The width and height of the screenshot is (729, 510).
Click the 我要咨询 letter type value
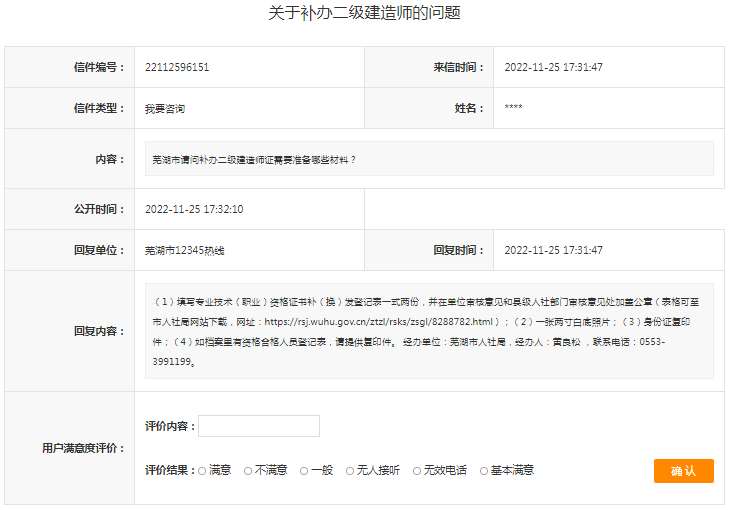pos(165,109)
